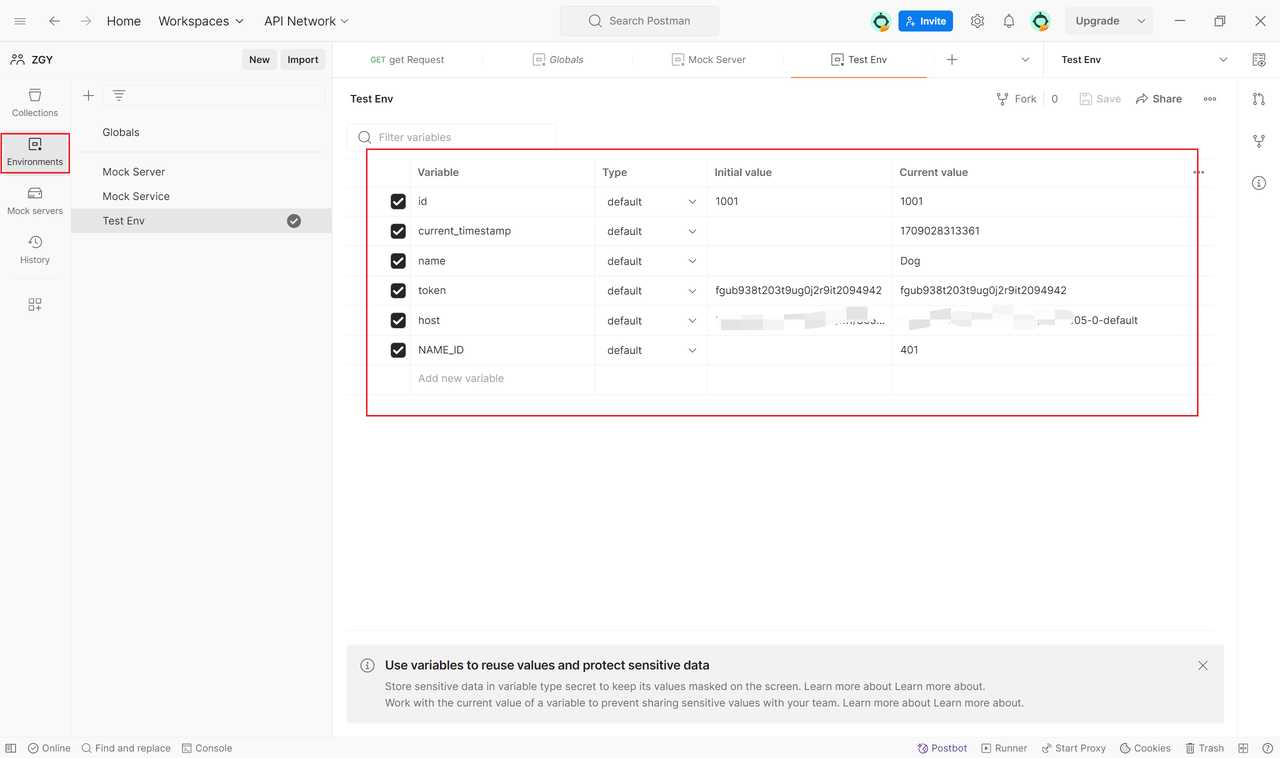Open the help icon in status bar

coord(1267,748)
